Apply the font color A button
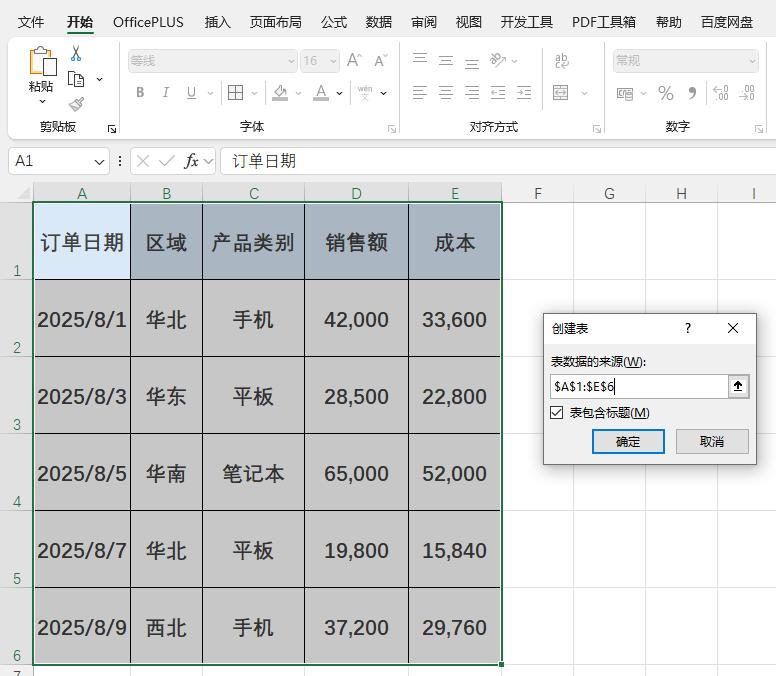The image size is (776, 676). click(x=321, y=93)
